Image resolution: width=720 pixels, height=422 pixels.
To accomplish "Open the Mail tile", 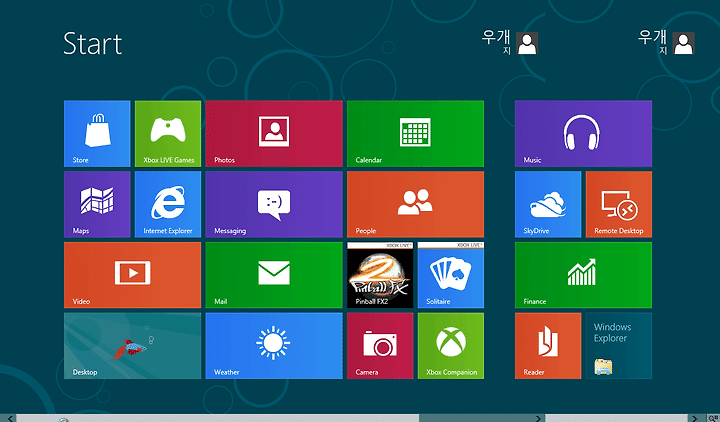I will click(x=274, y=275).
